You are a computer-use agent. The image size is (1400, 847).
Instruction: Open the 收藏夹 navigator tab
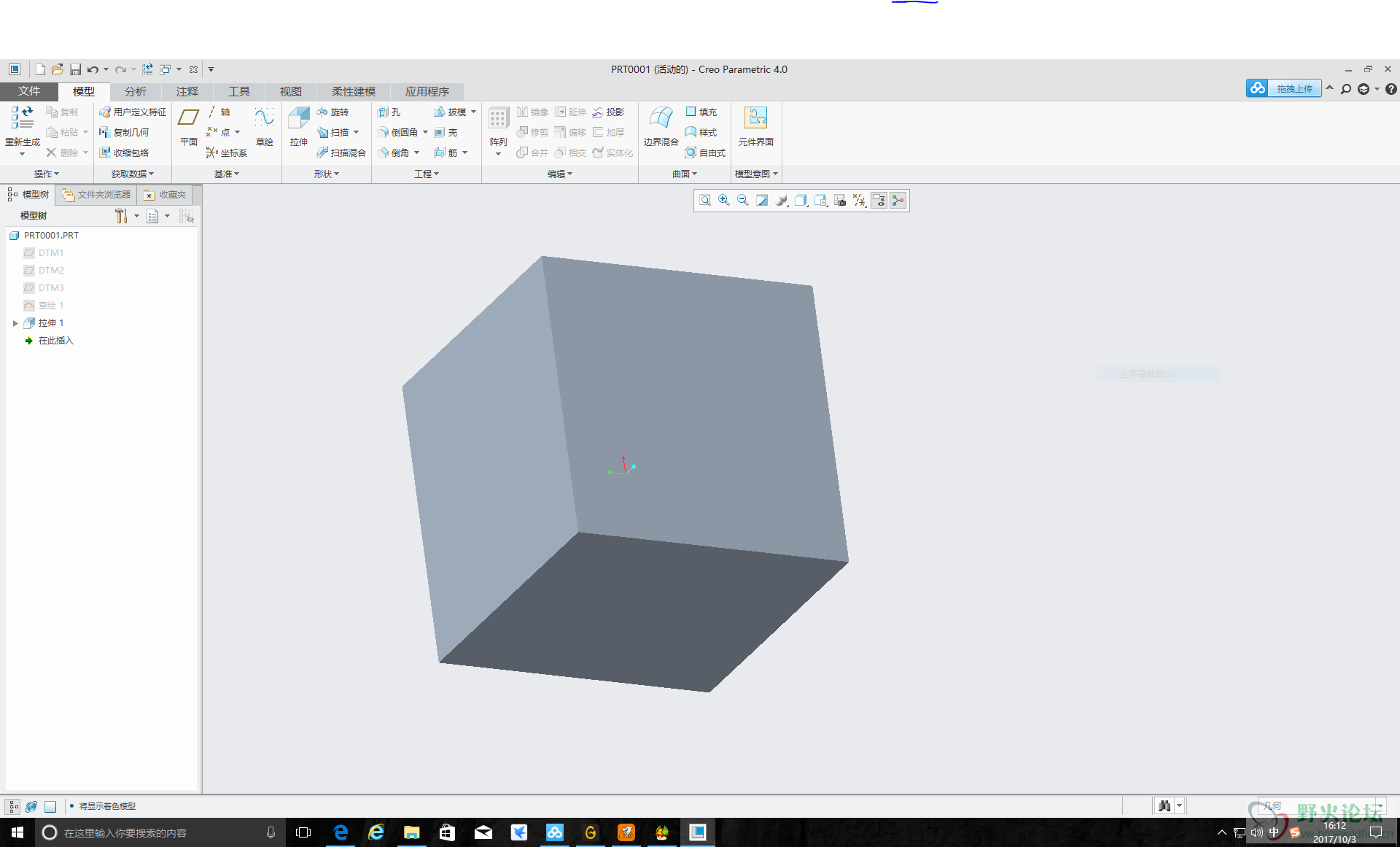[166, 195]
